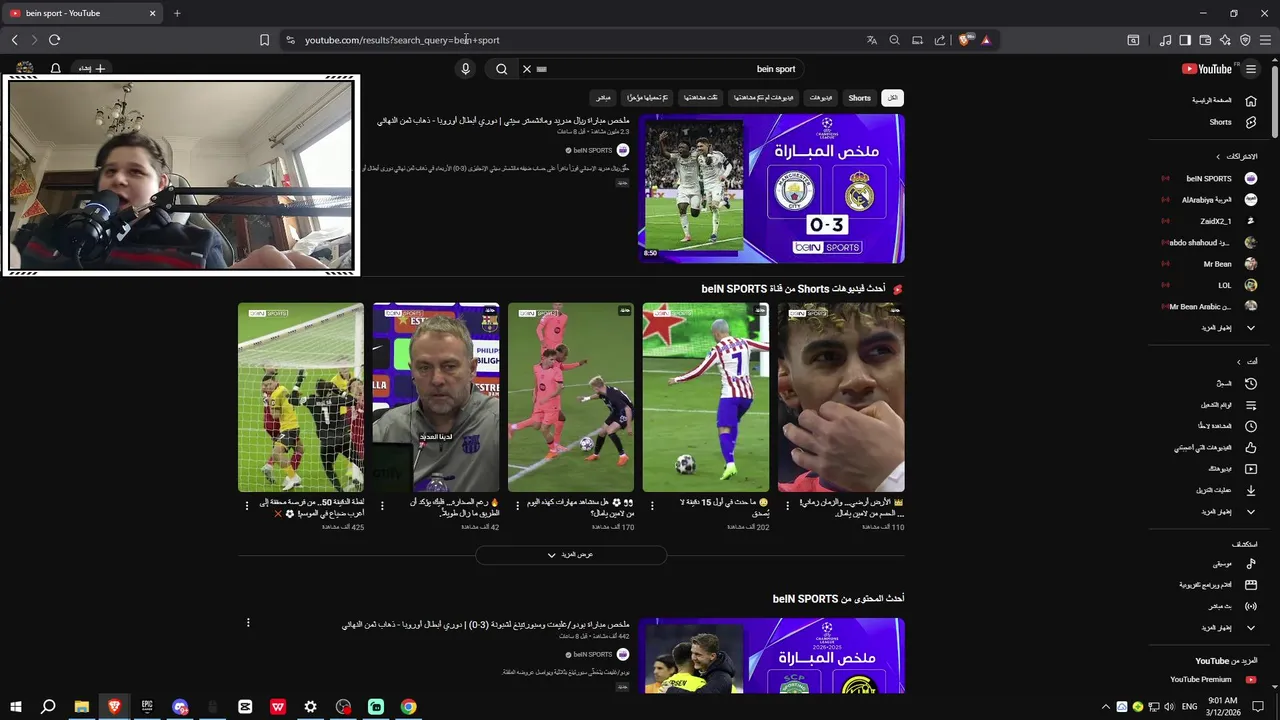Open options menu for 42 thousand views Short
The height and width of the screenshot is (720, 1280).
(382, 506)
